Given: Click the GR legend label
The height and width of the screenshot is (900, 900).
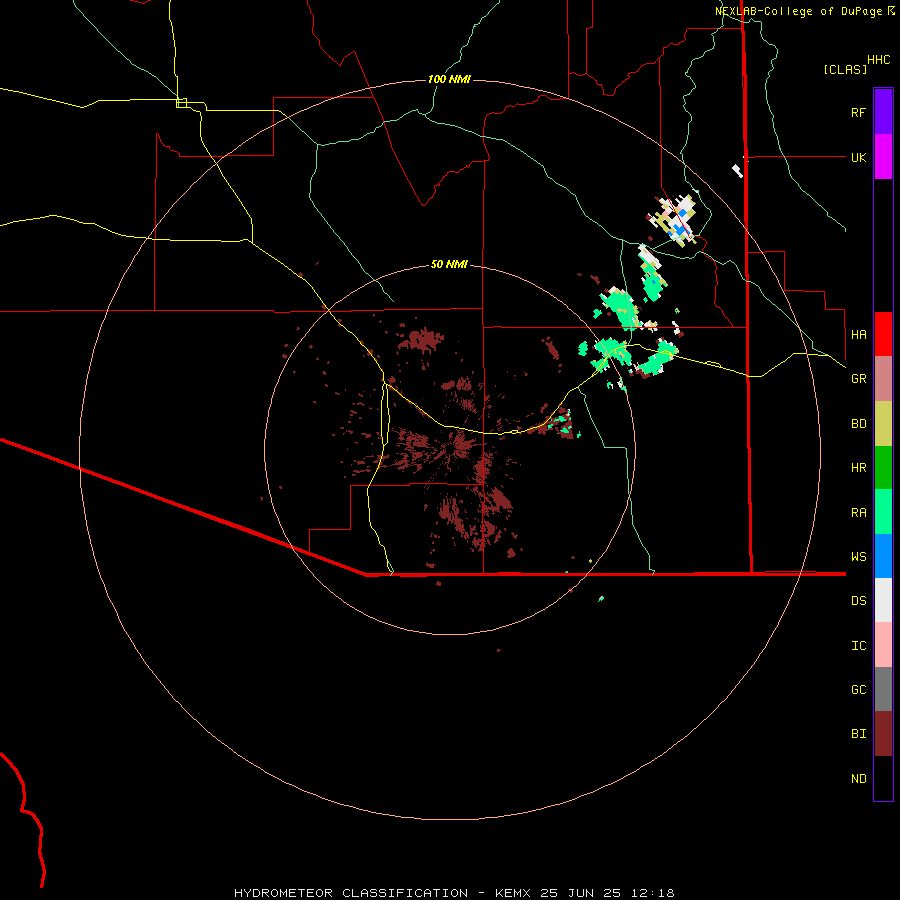Looking at the screenshot, I should 858,379.
